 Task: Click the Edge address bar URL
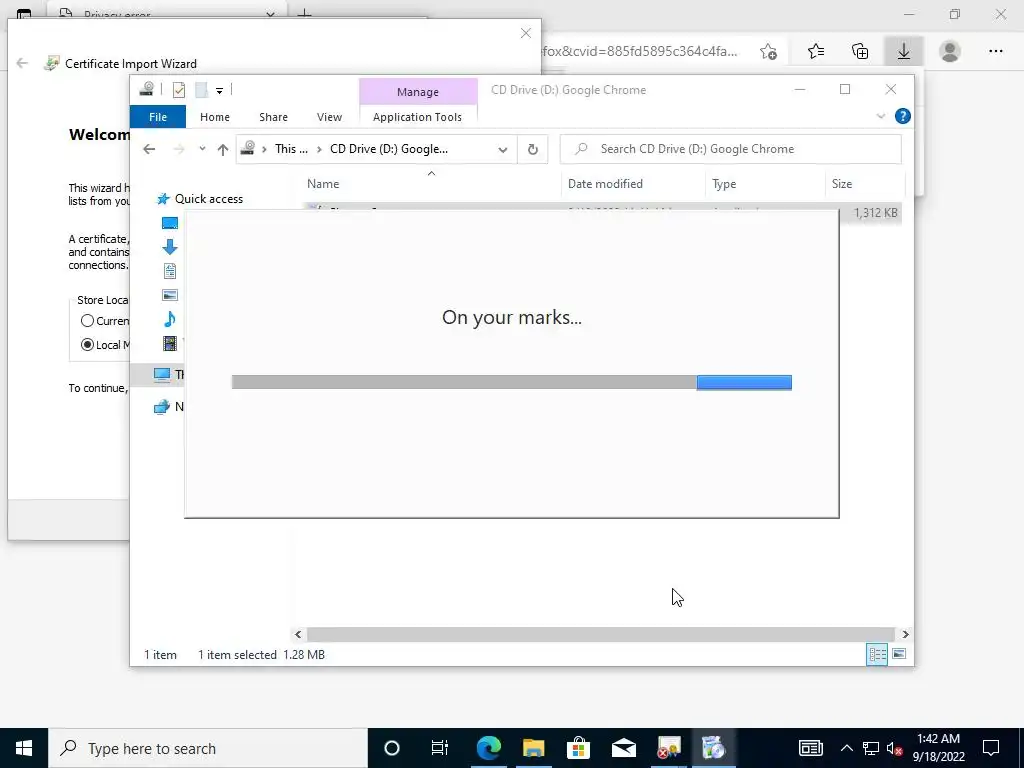(639, 51)
